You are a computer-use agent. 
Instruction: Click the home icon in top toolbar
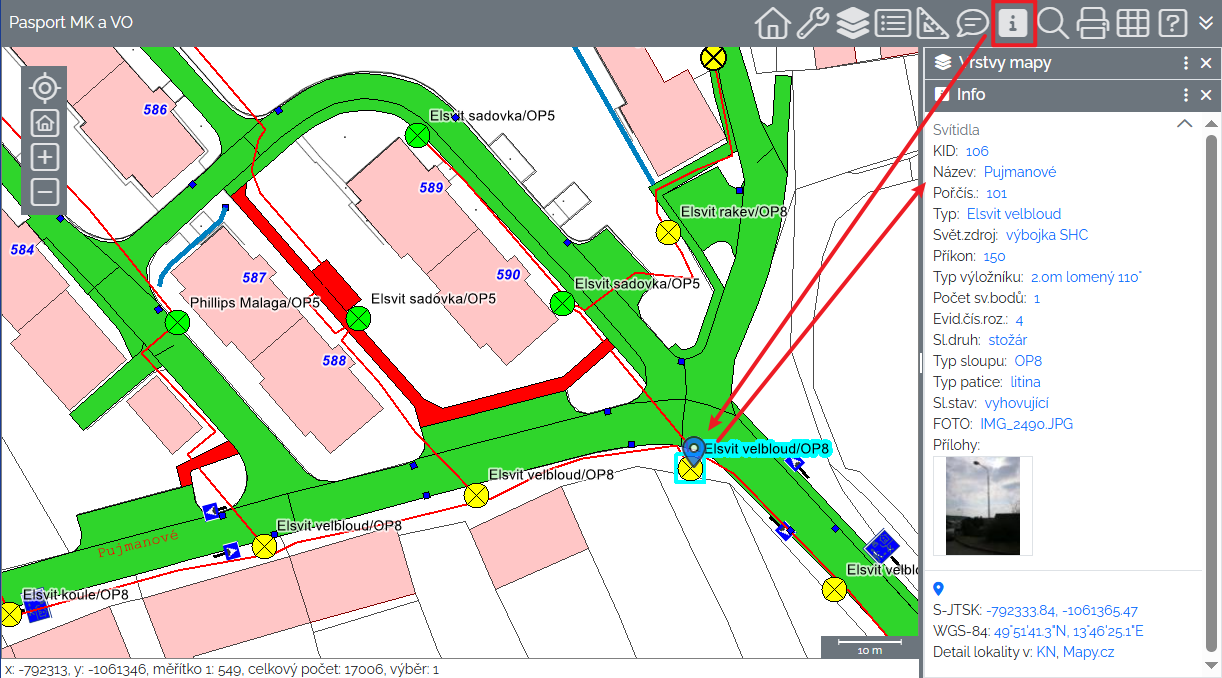click(772, 23)
